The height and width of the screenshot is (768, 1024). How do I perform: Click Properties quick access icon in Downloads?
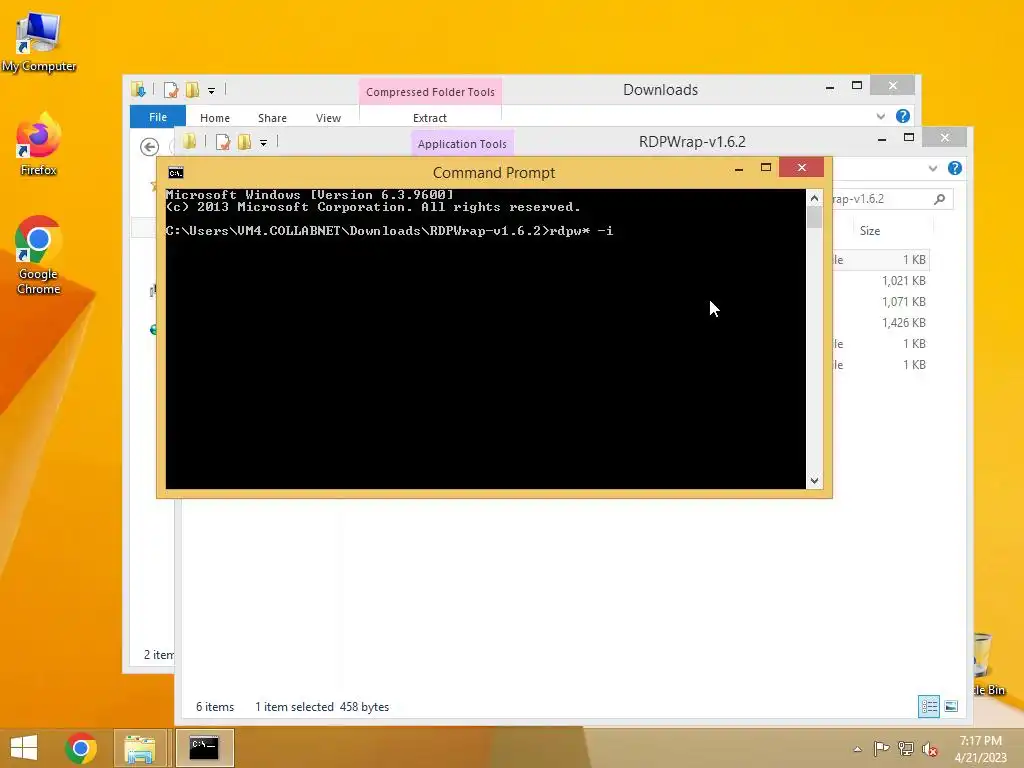coord(171,89)
